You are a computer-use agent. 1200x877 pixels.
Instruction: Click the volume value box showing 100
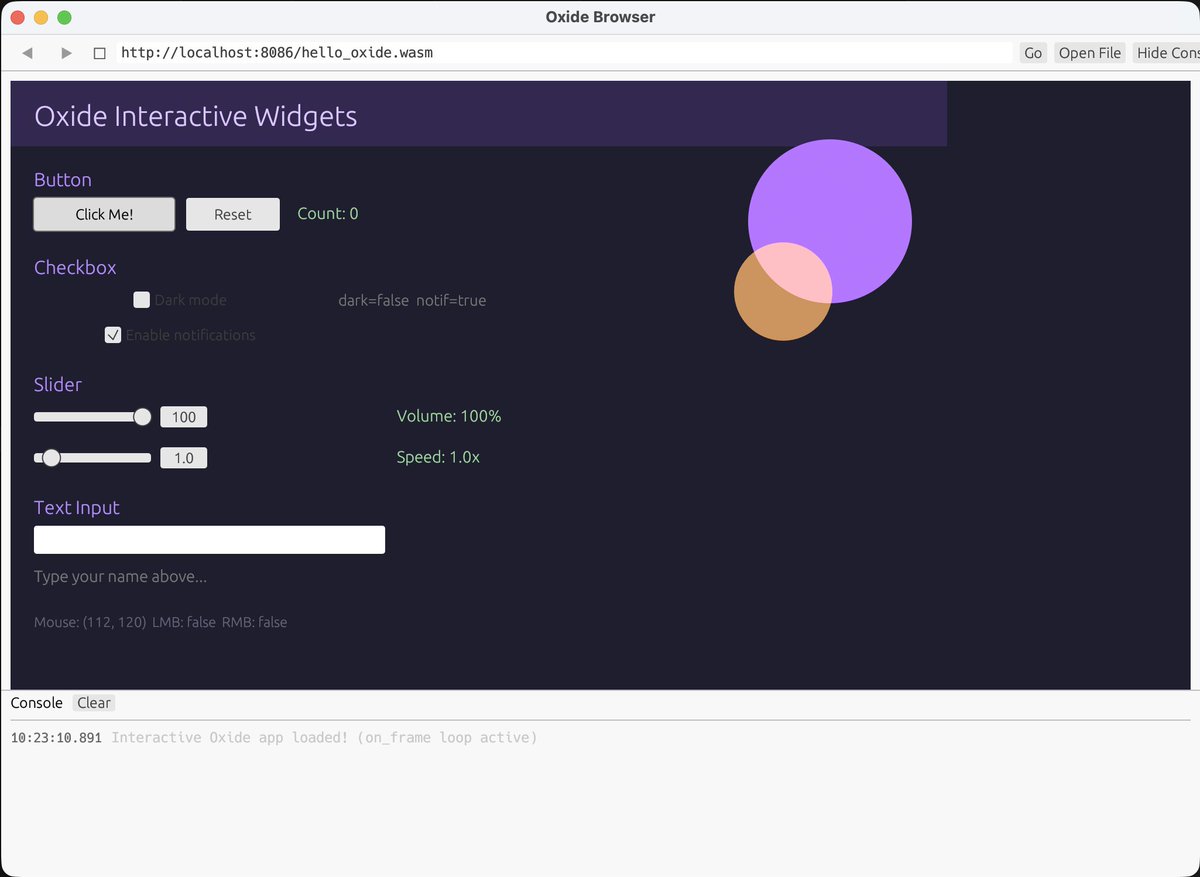184,417
